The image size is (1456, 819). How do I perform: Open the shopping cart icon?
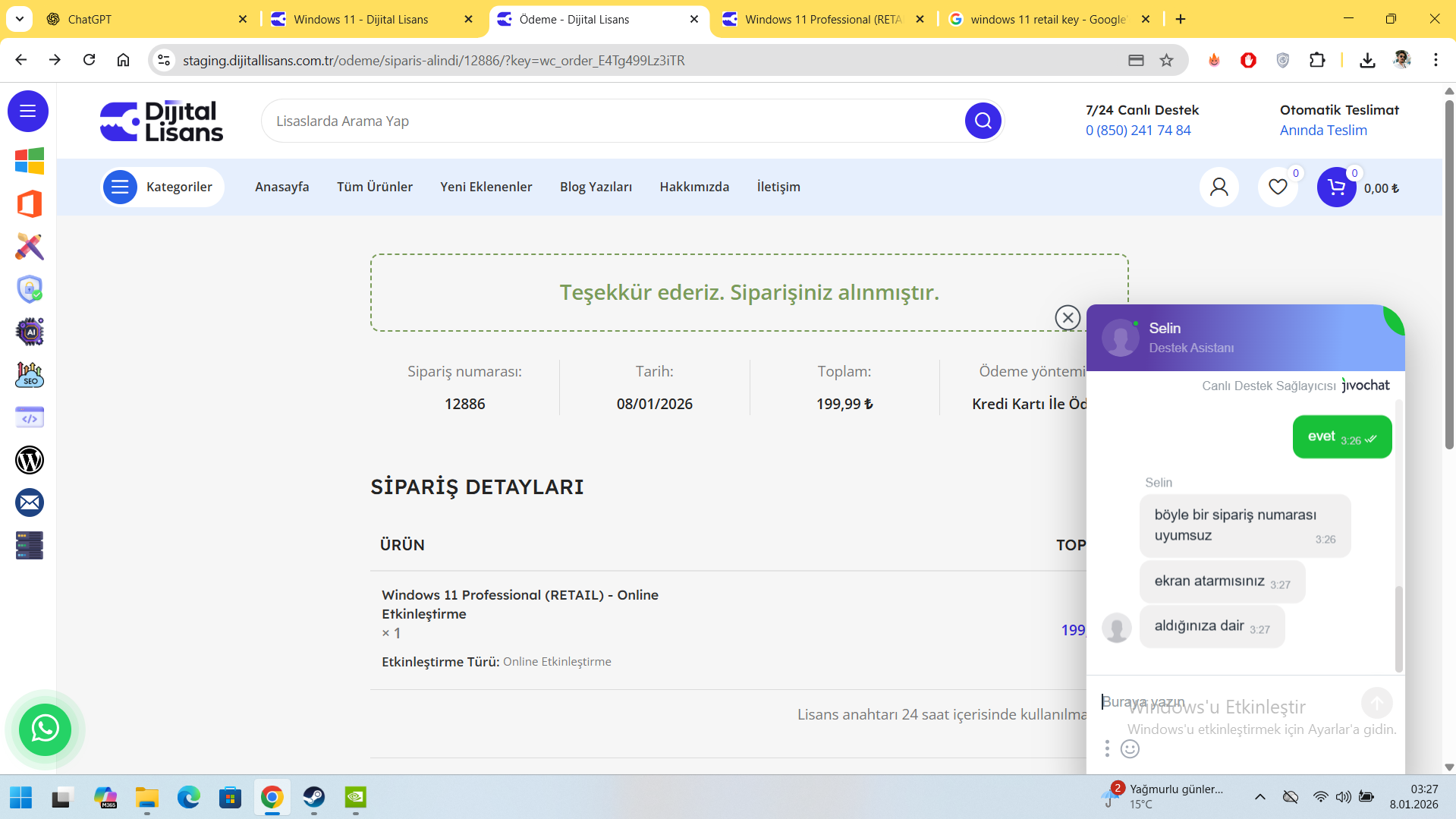1336,187
